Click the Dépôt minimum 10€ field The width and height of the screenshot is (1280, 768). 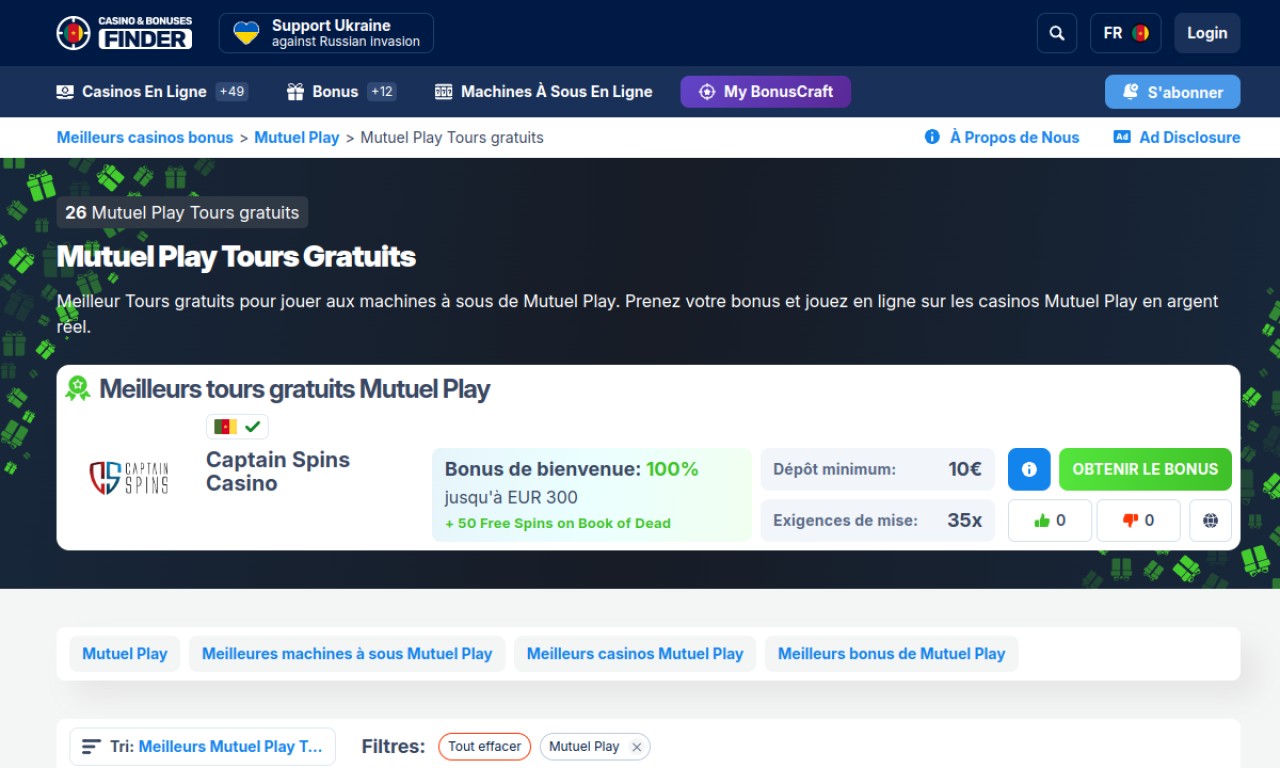pos(878,469)
